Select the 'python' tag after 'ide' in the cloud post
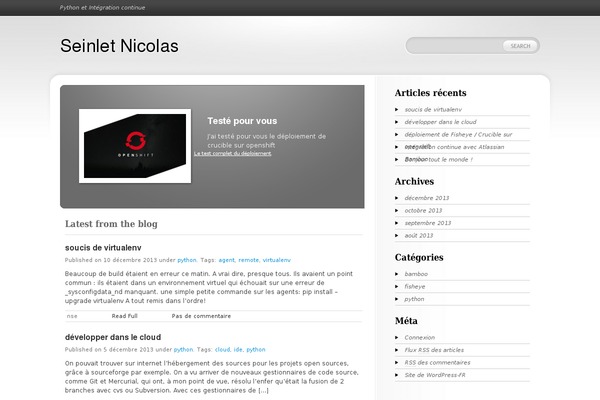This screenshot has height=400, width=600. point(256,349)
